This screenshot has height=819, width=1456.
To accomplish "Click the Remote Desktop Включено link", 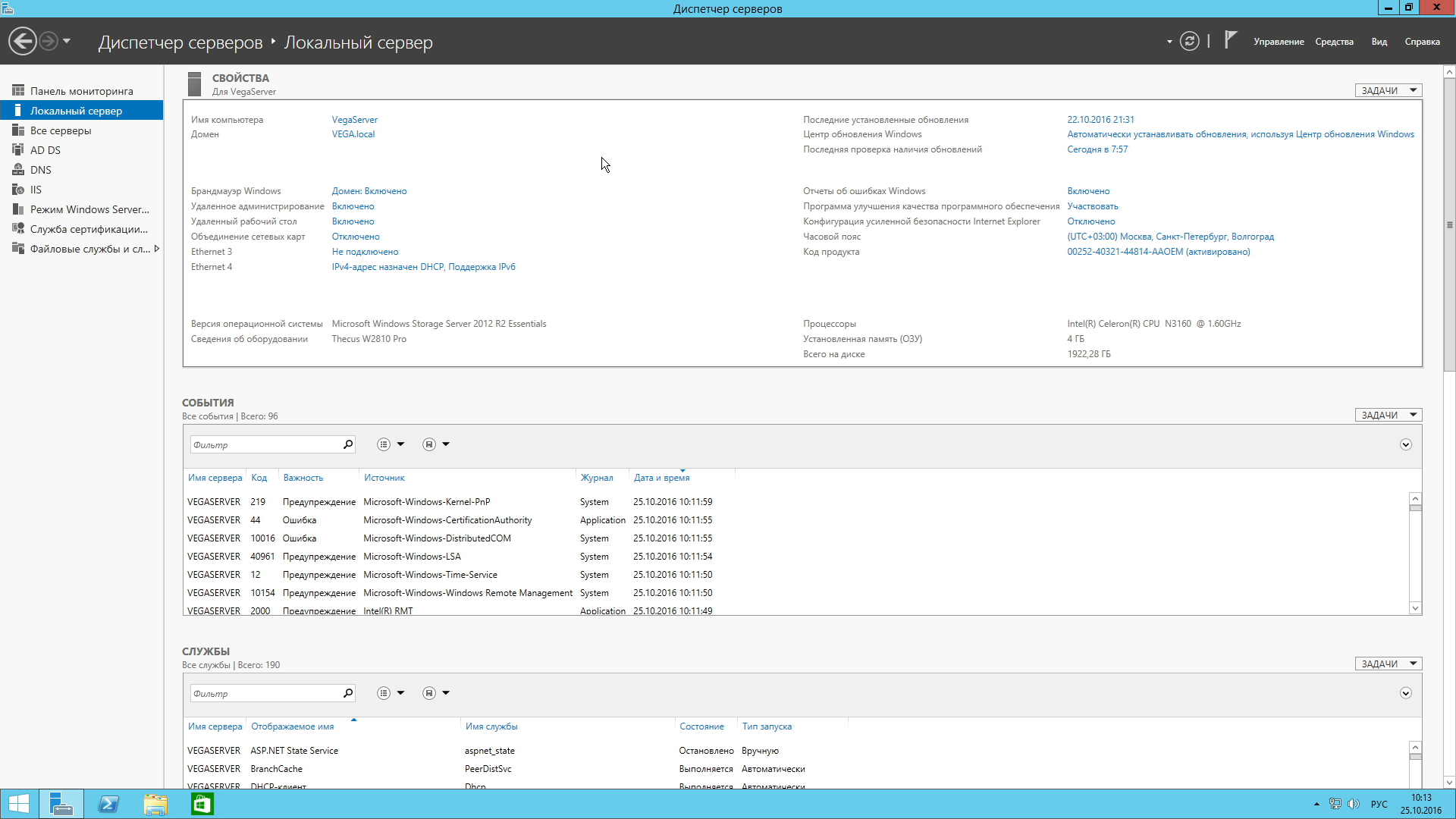I will tap(353, 221).
